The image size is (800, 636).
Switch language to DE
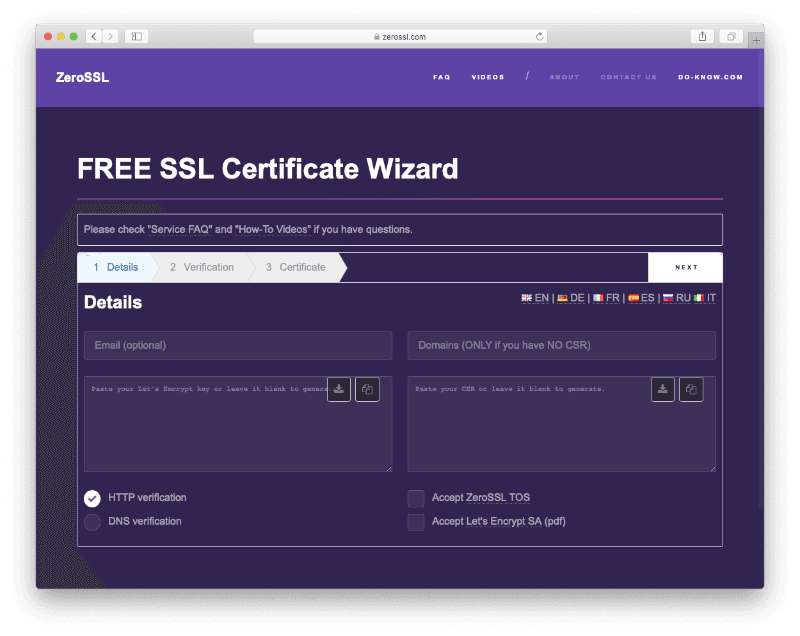(x=571, y=298)
